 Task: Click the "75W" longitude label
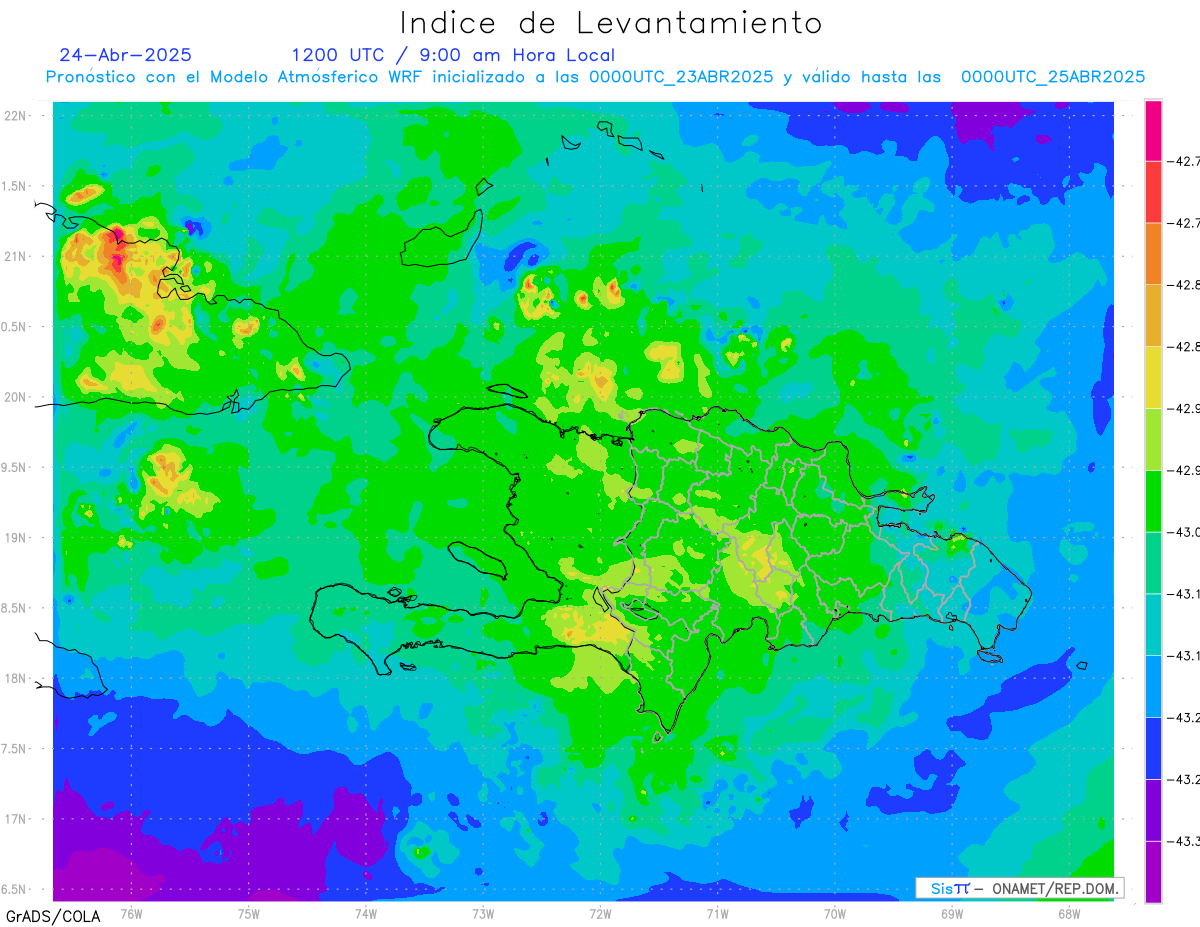[248, 914]
